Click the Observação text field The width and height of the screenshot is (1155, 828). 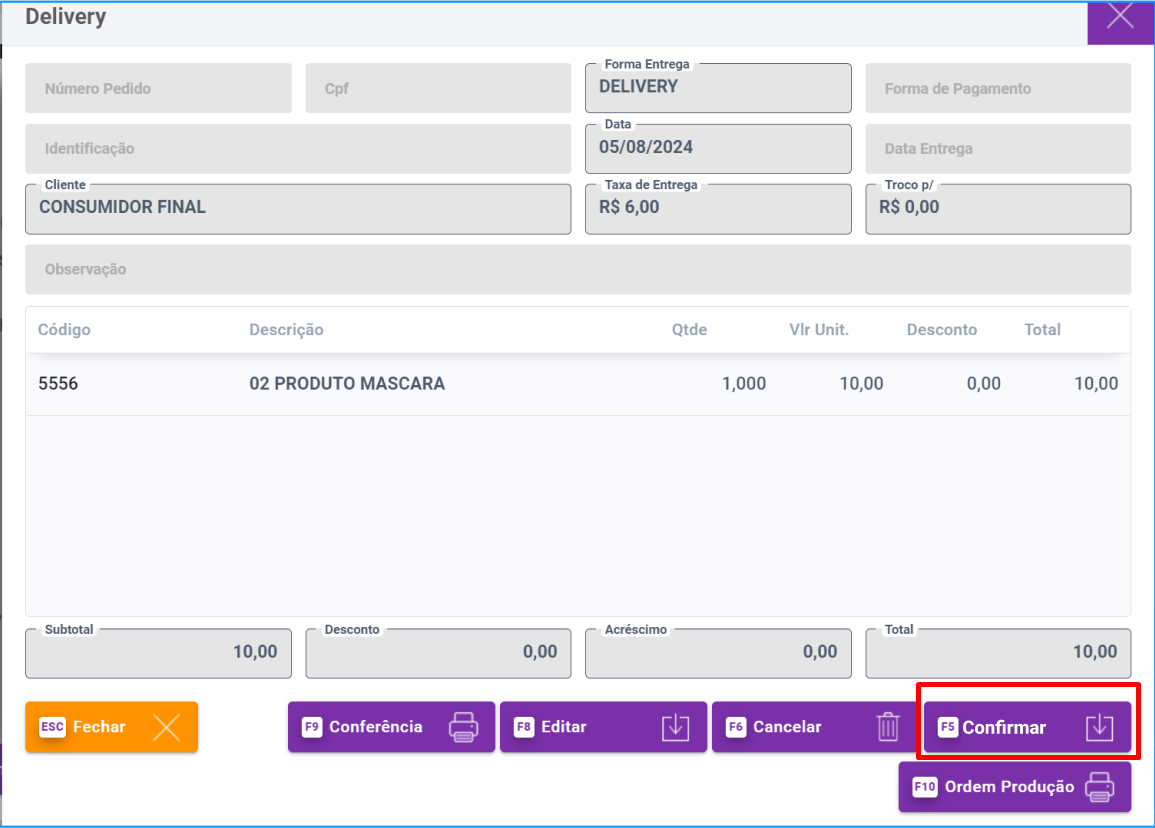coord(578,270)
